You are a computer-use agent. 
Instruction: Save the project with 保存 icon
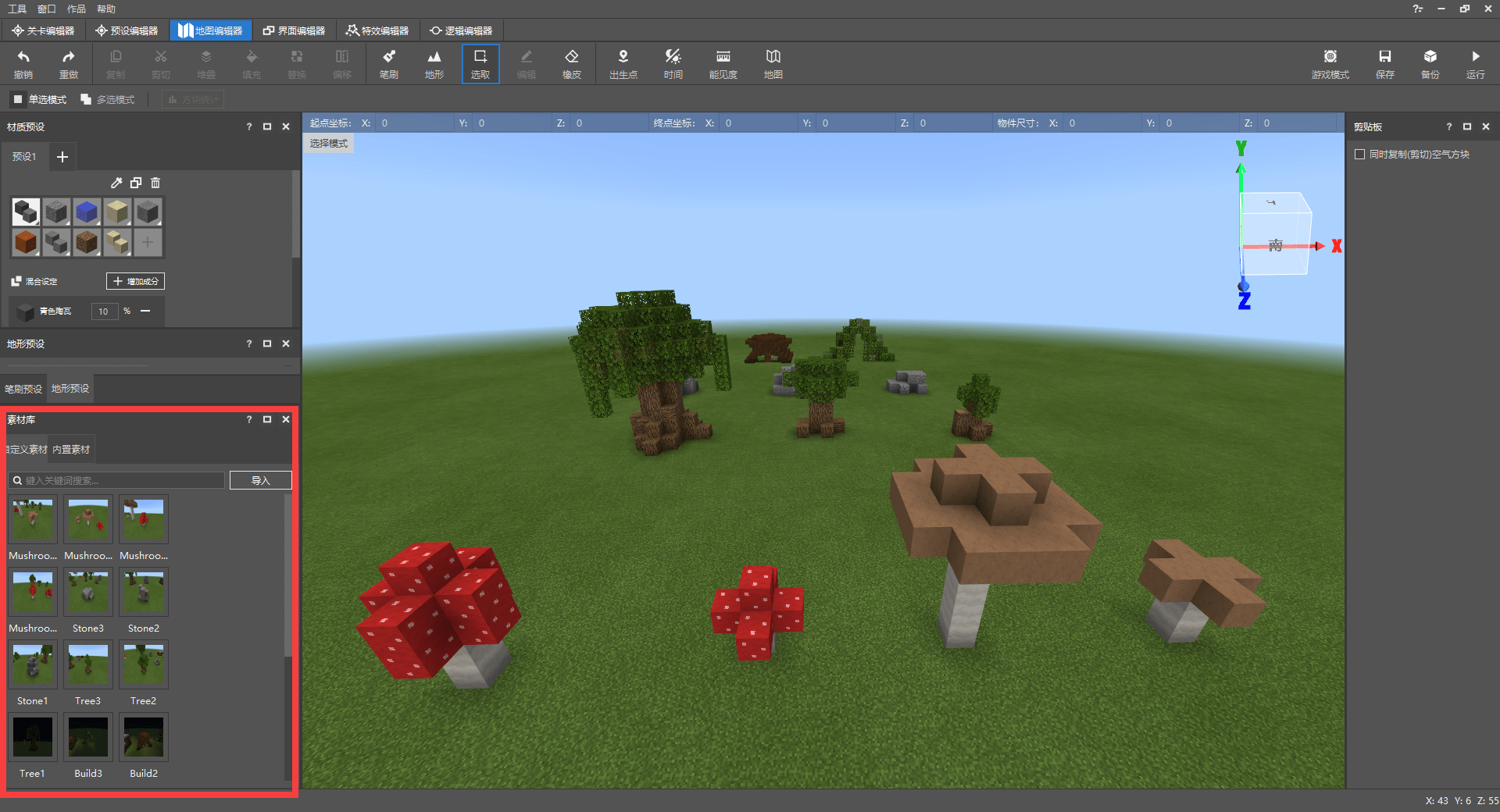click(x=1385, y=64)
